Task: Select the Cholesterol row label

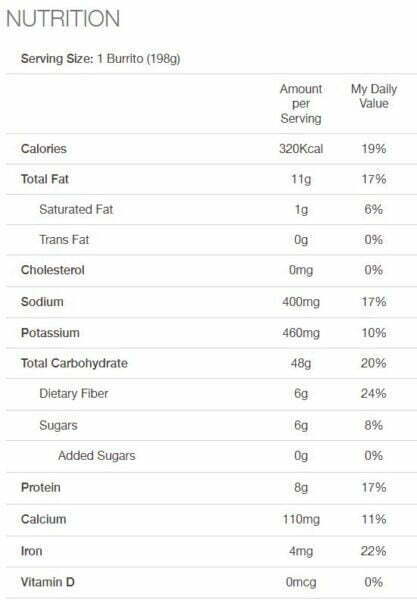Action: 53,270
